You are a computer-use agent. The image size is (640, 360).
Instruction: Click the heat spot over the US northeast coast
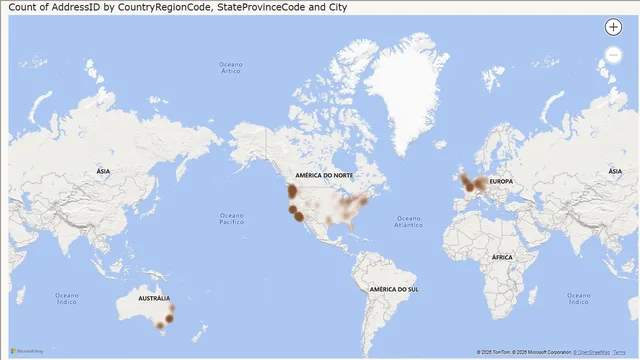coord(363,200)
